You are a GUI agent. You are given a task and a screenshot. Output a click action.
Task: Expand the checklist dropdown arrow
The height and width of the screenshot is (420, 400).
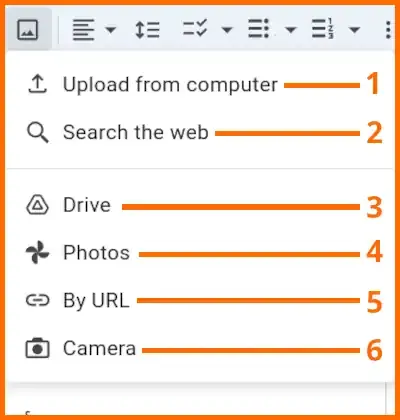pos(227,30)
